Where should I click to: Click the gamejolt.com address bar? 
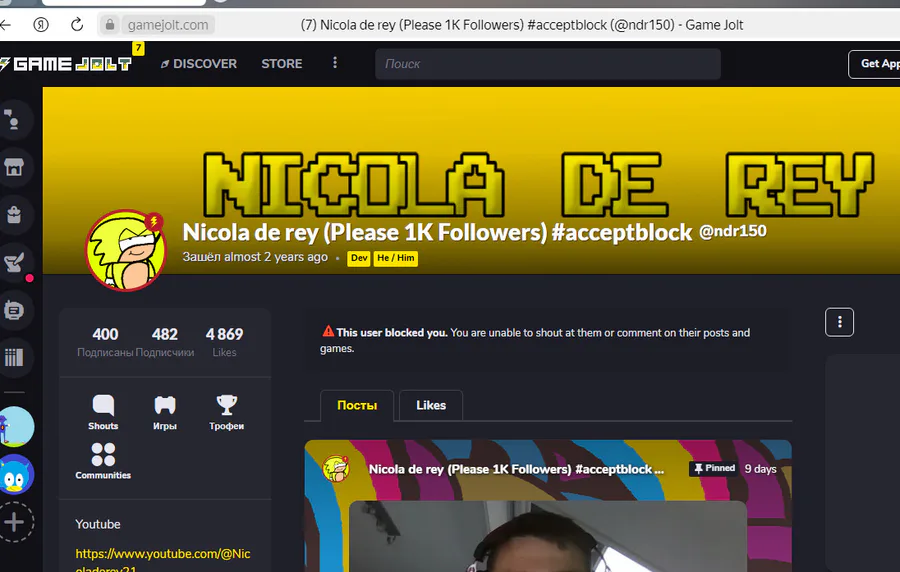(x=168, y=25)
